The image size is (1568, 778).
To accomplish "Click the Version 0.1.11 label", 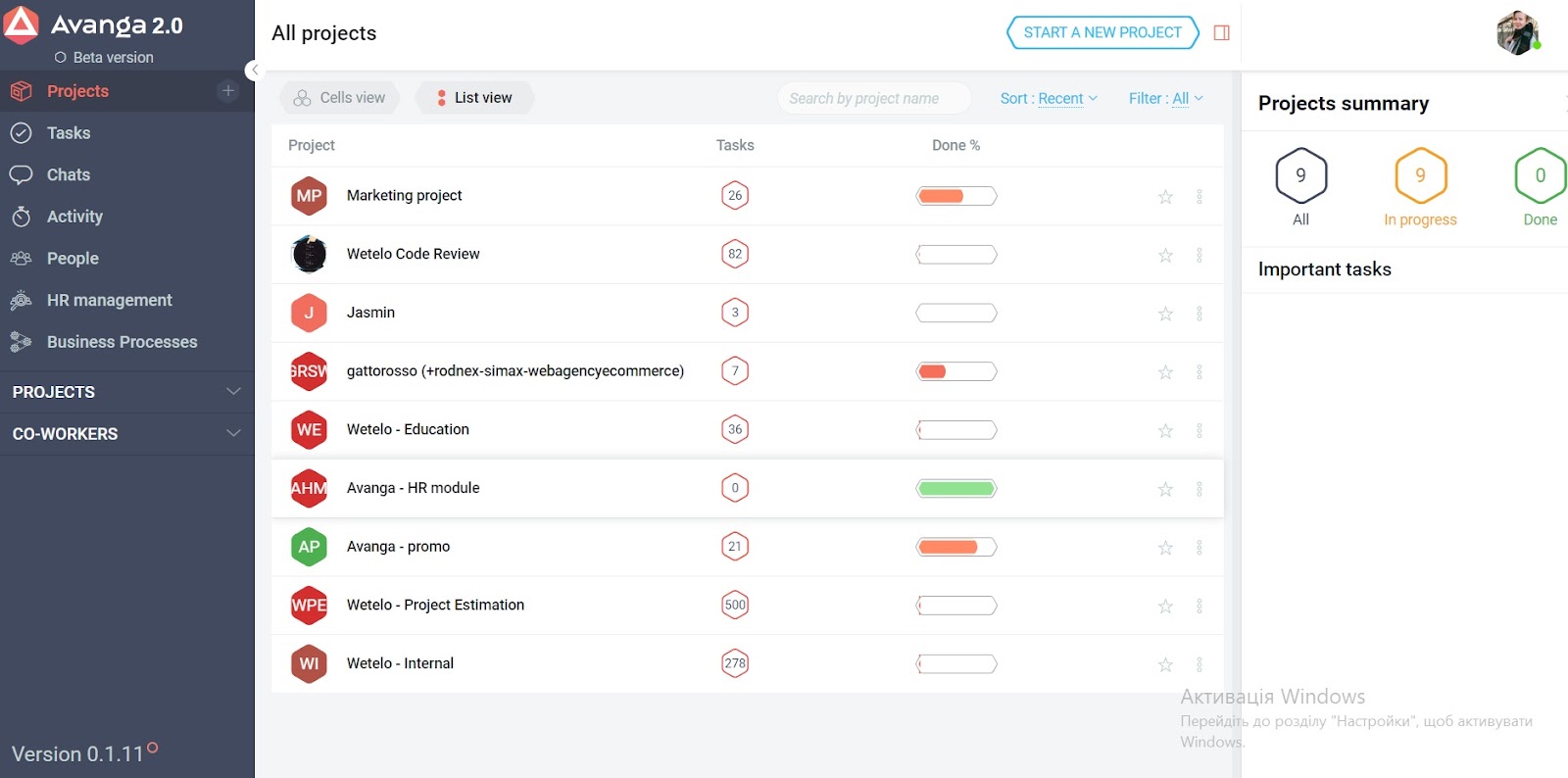I will pyautogui.click(x=77, y=754).
